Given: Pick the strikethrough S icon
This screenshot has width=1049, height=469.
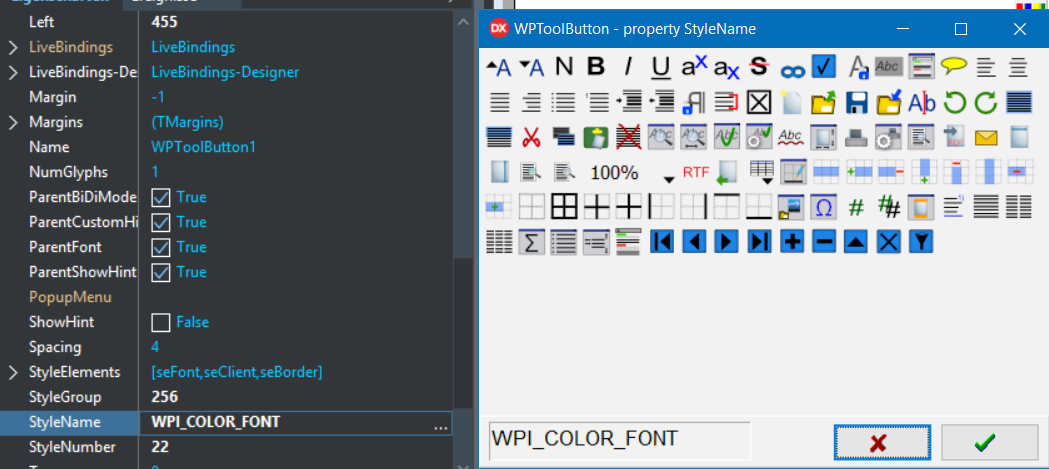Looking at the screenshot, I should click(x=758, y=67).
